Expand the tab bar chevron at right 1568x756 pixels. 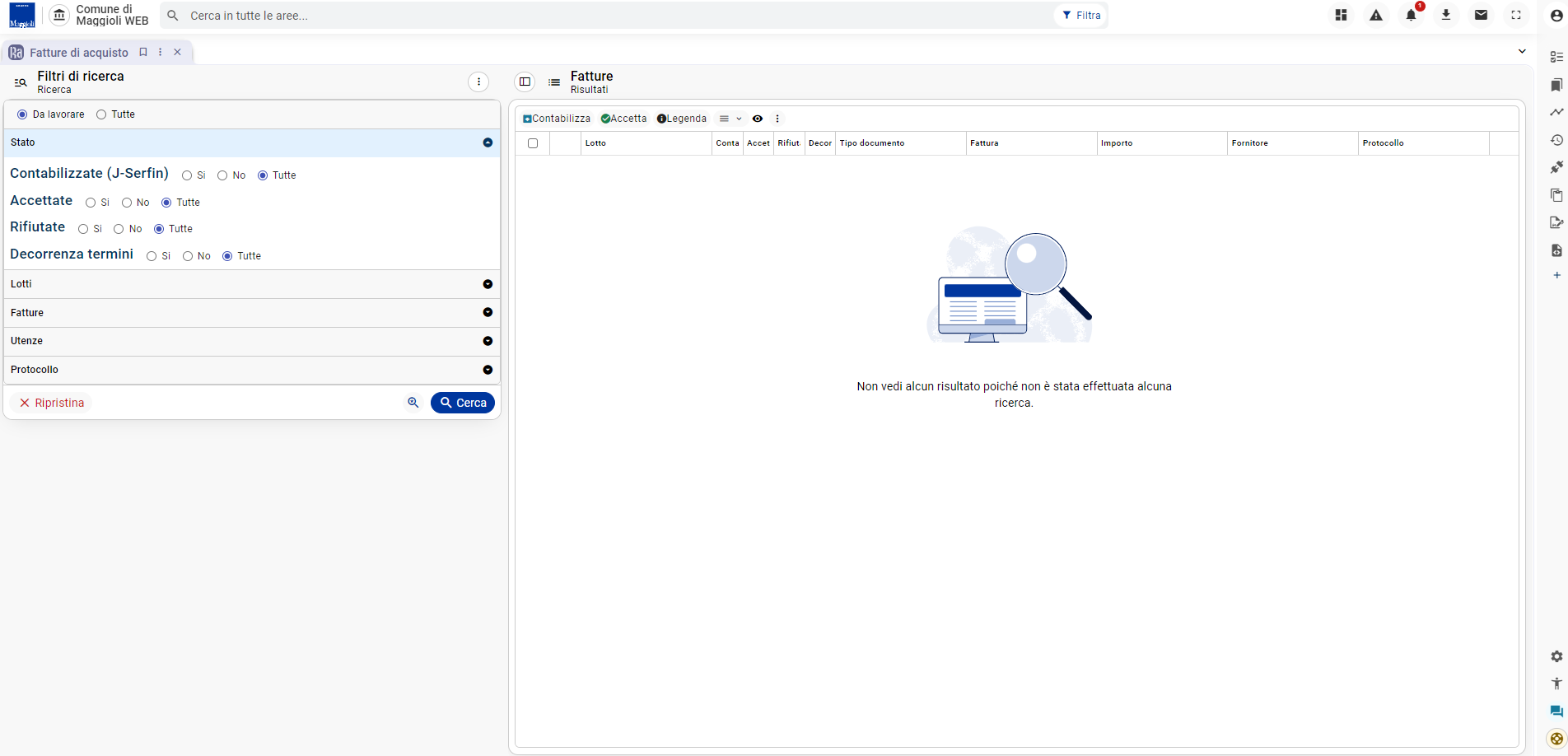tap(1522, 51)
